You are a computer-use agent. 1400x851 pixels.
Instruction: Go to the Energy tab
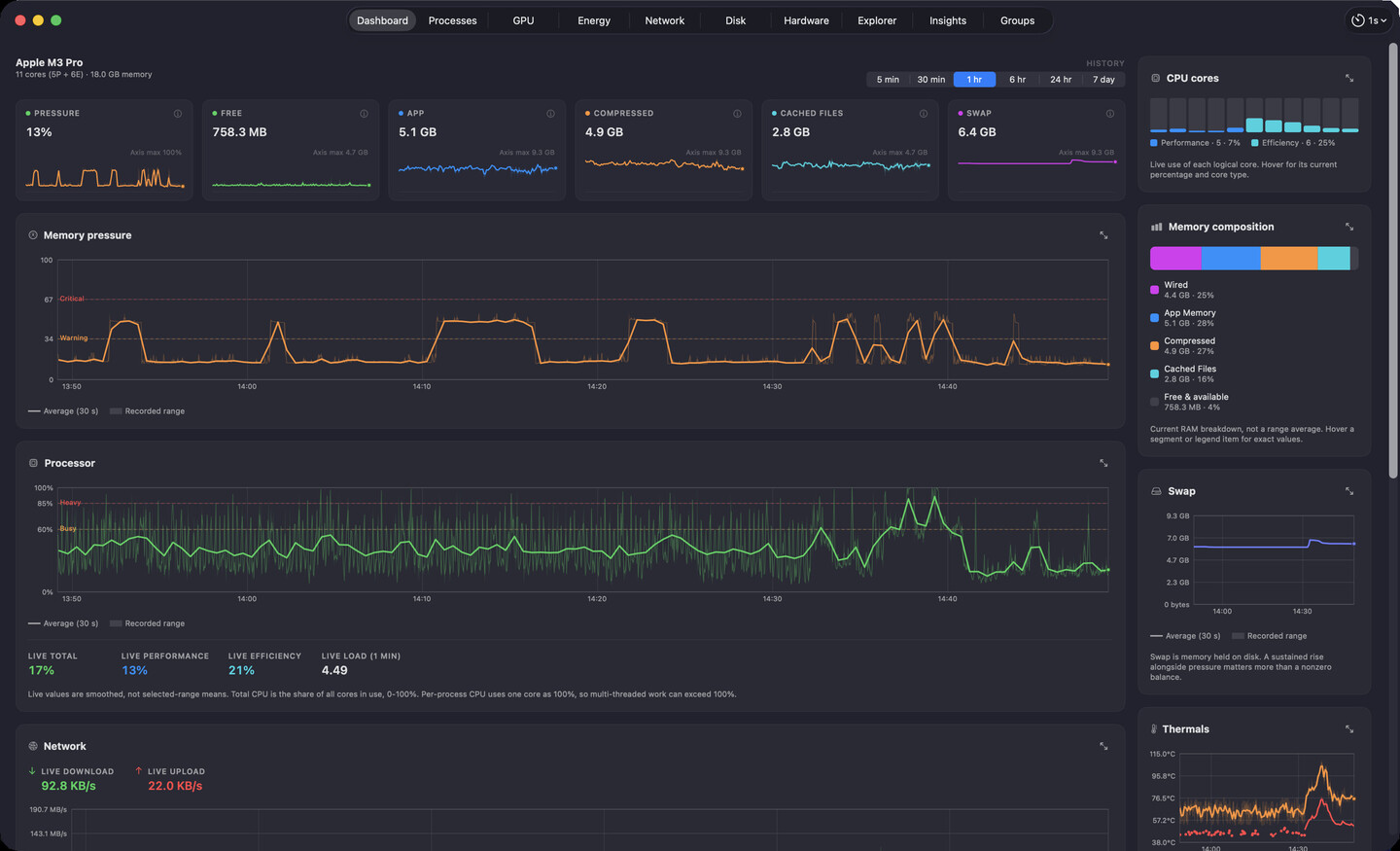click(x=594, y=20)
